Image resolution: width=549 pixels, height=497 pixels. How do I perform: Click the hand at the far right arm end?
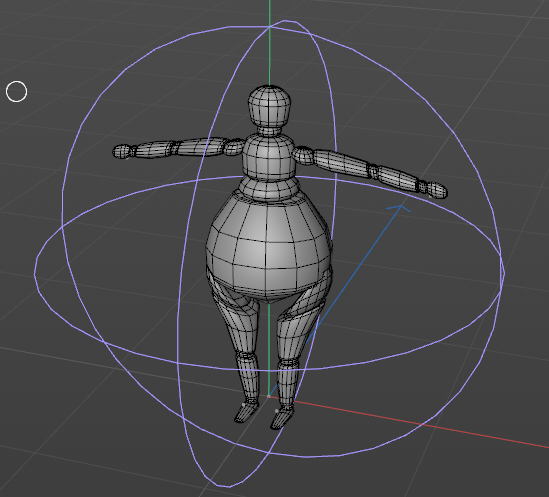(x=437, y=190)
